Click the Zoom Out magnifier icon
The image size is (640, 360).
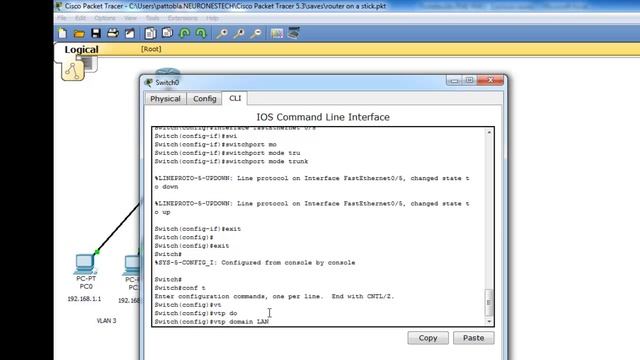tap(256, 33)
